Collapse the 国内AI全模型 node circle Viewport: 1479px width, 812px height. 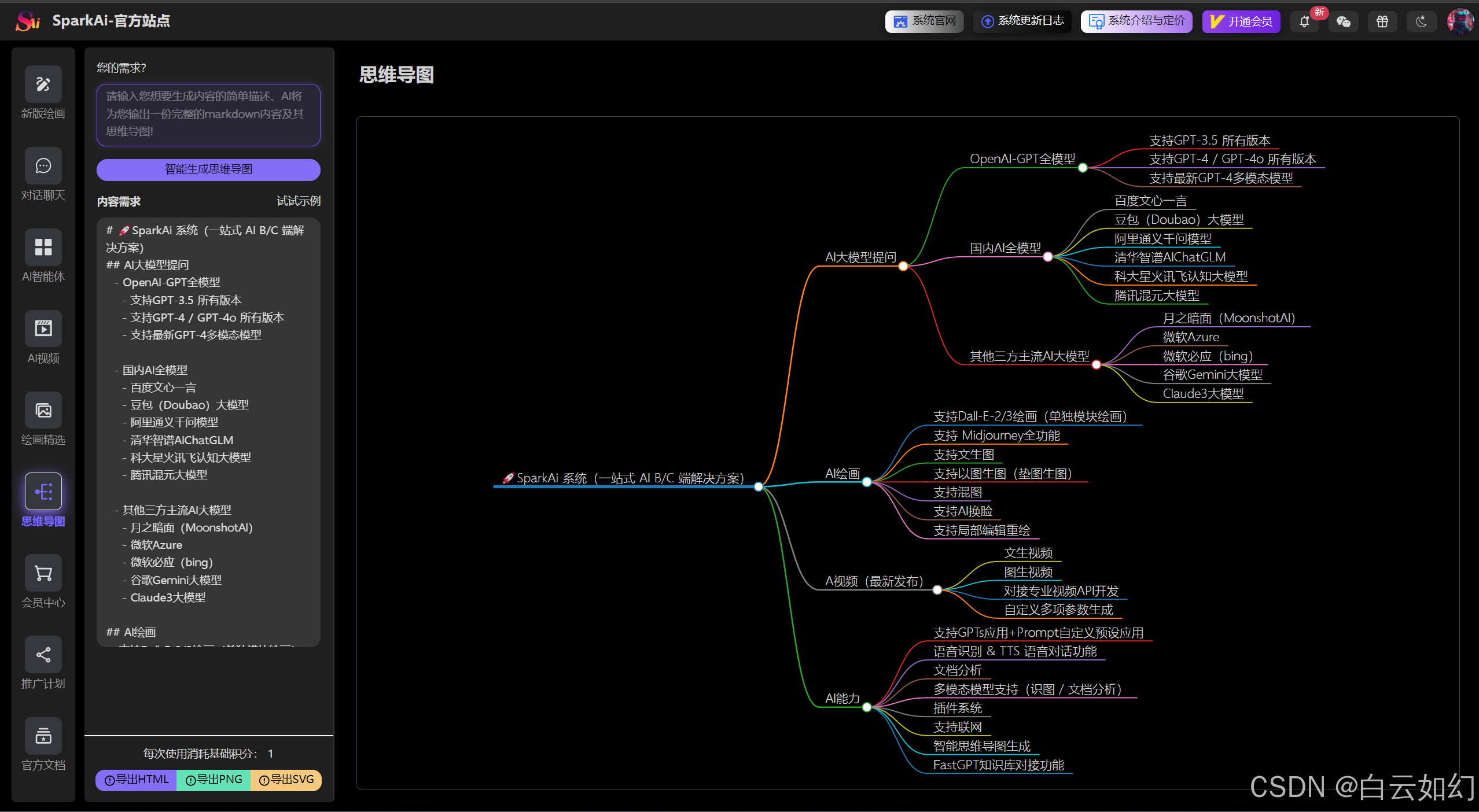coord(1048,257)
